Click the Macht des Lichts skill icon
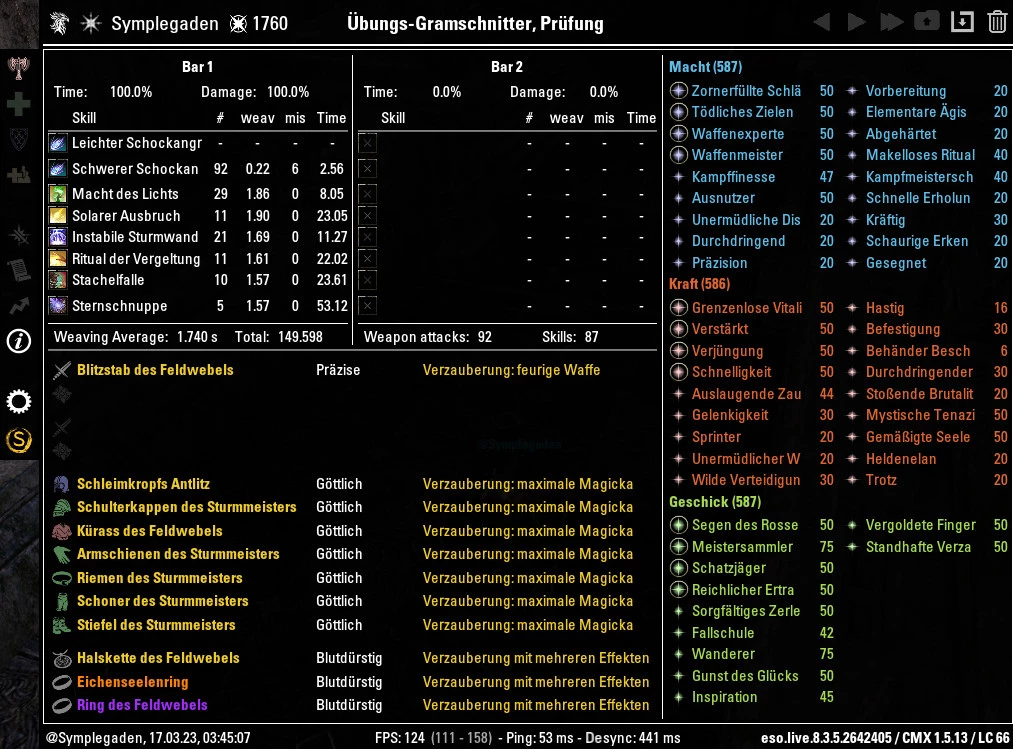Image resolution: width=1013 pixels, height=749 pixels. [x=57, y=194]
